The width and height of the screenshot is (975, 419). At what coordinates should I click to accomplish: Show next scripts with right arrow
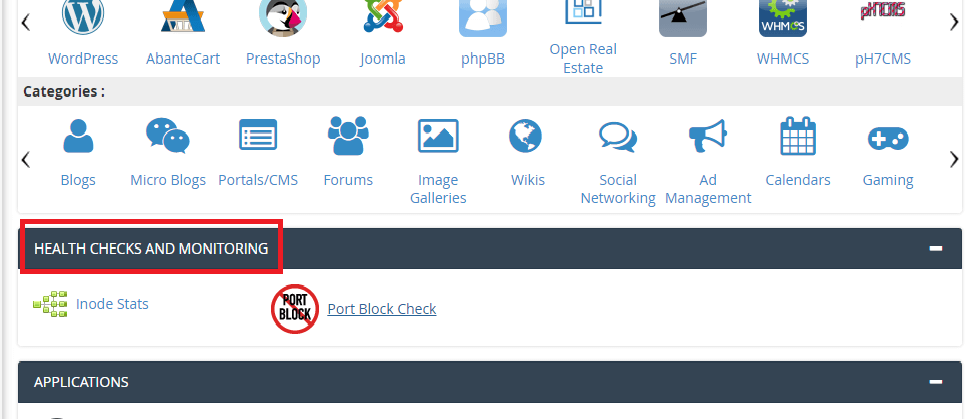(x=954, y=23)
